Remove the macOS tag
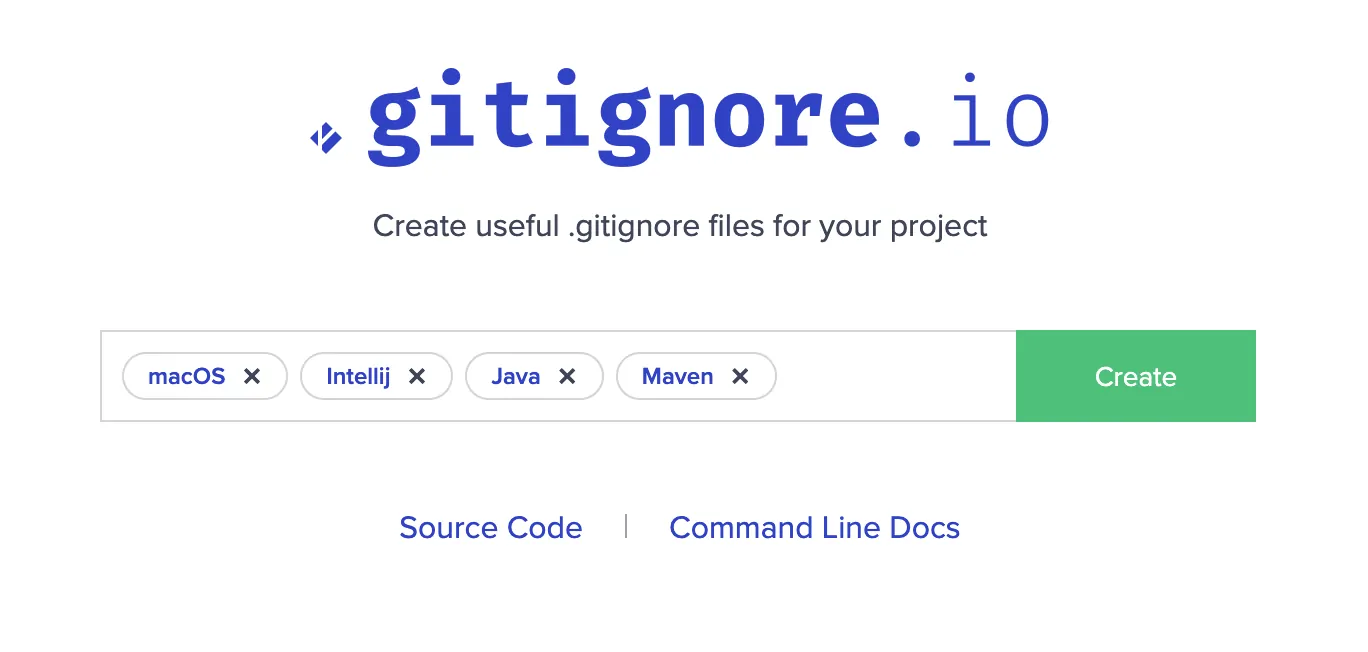 coord(252,377)
